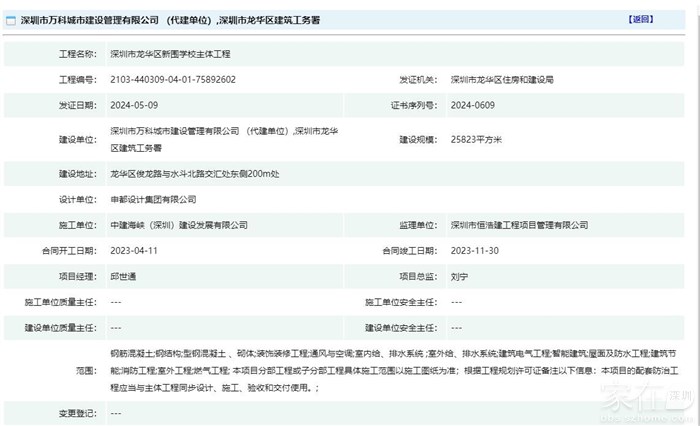The width and height of the screenshot is (700, 426).
Task: Click the design unit 申都设计集团有限公司
Action: [153, 199]
